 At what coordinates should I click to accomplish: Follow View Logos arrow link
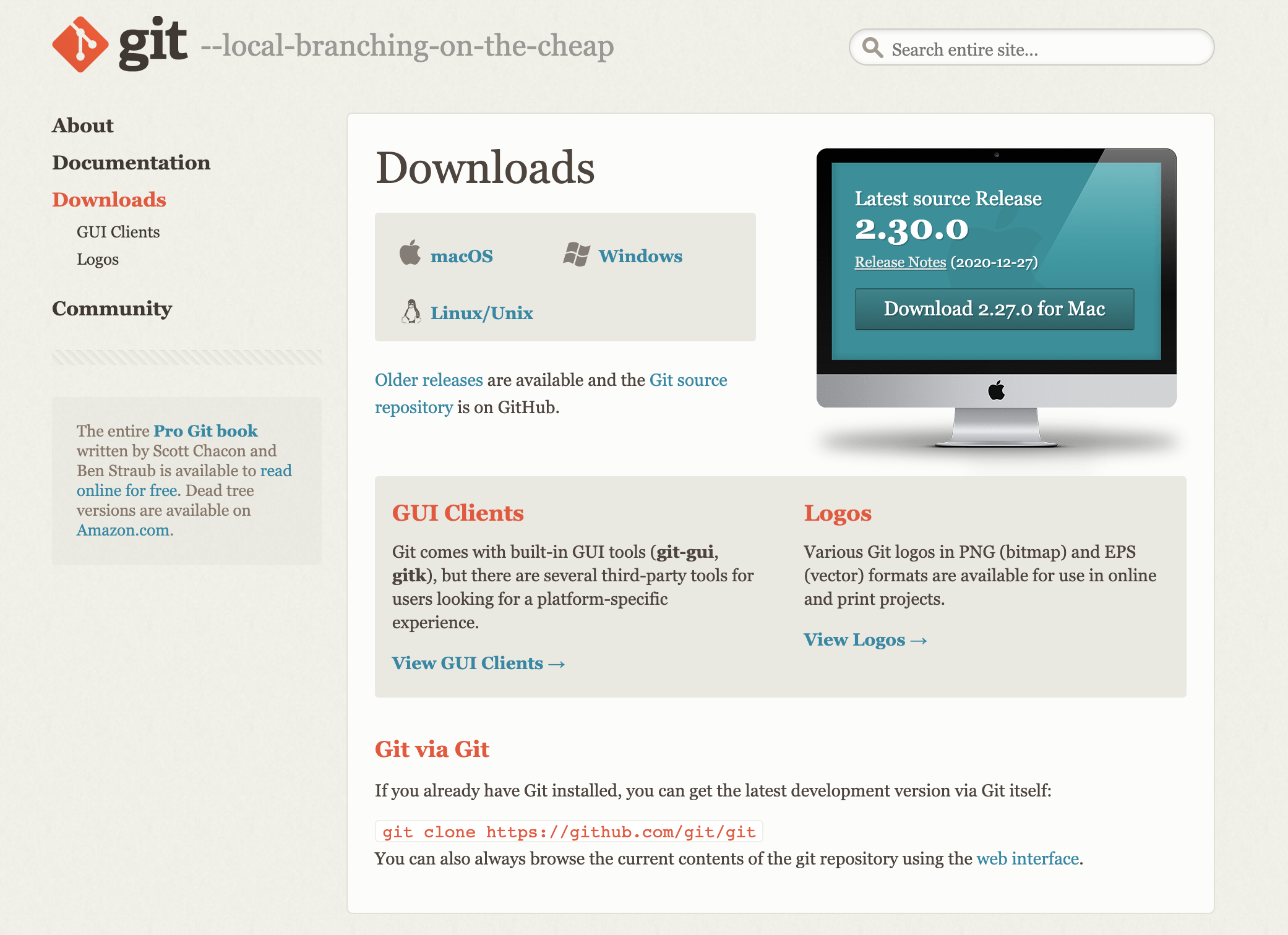[865, 639]
